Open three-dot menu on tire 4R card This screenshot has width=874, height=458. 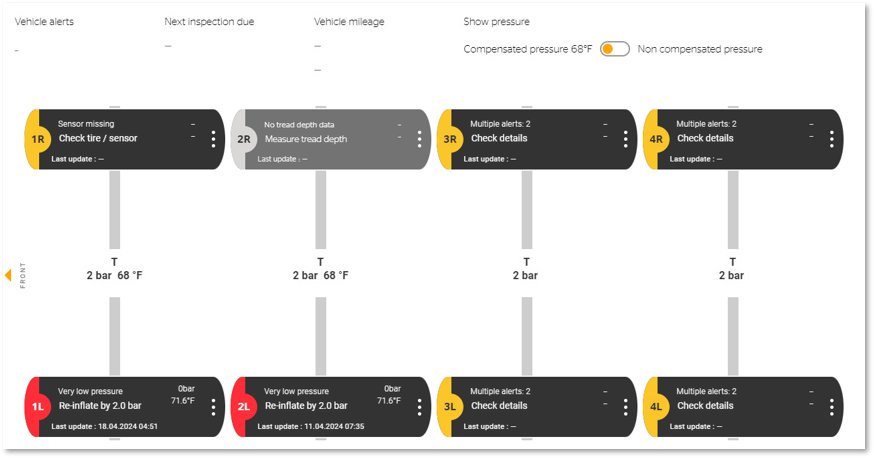click(x=832, y=139)
